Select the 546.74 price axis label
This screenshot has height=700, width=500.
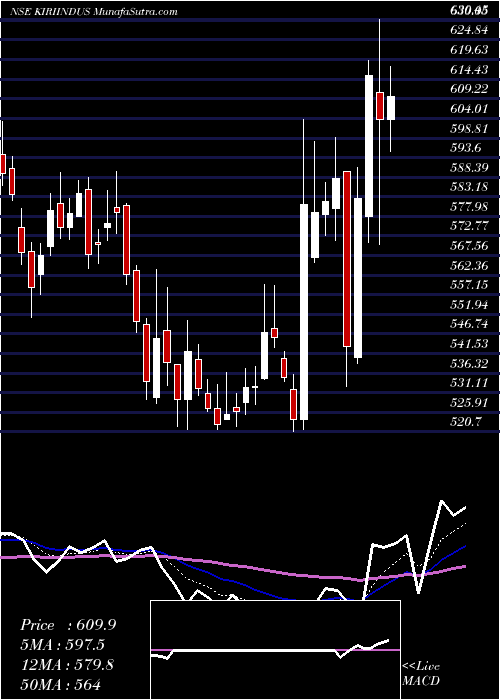tap(469, 324)
